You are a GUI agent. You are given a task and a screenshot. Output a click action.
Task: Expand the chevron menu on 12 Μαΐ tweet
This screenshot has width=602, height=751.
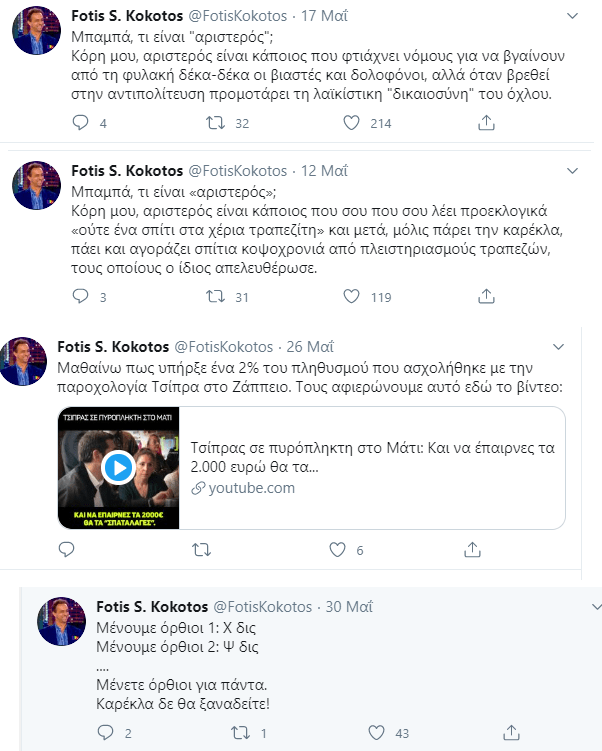(571, 171)
